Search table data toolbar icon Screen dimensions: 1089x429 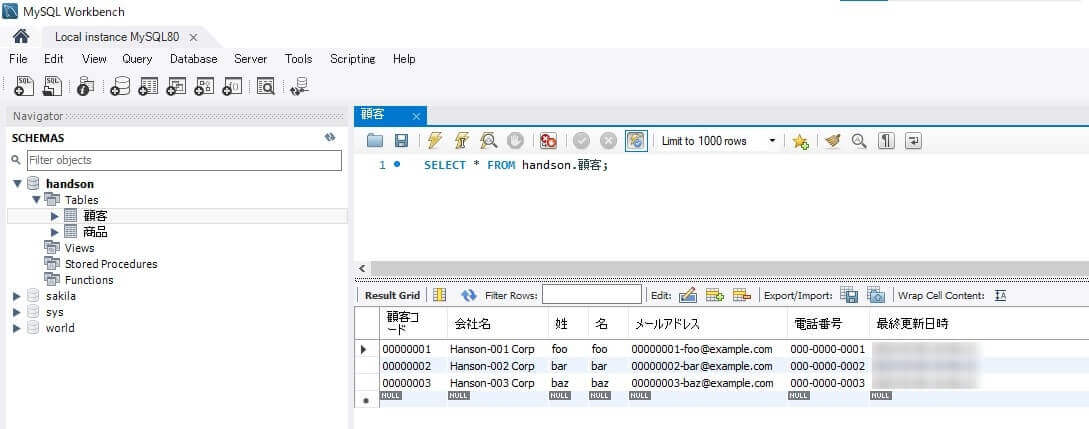pyautogui.click(x=265, y=86)
